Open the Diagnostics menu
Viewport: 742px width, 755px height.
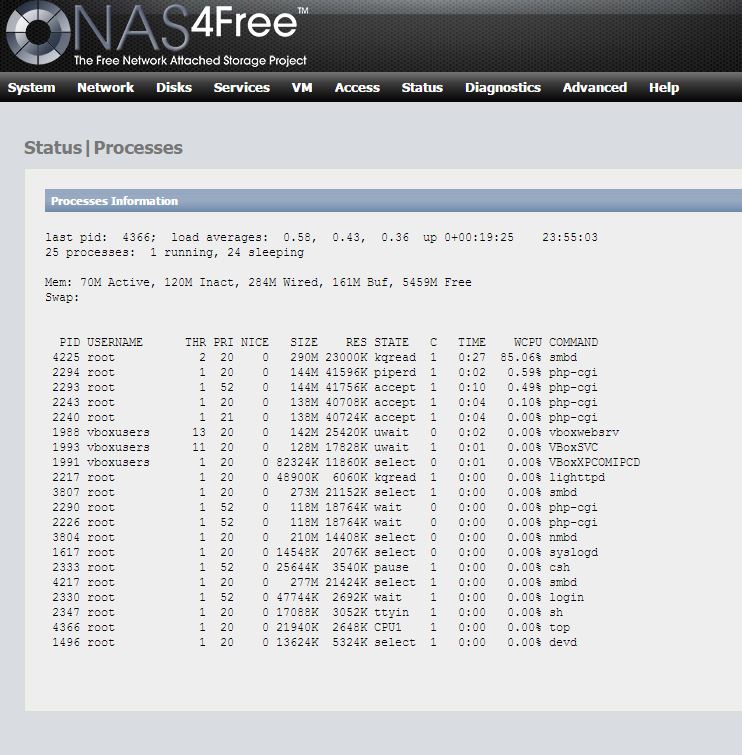[x=503, y=88]
